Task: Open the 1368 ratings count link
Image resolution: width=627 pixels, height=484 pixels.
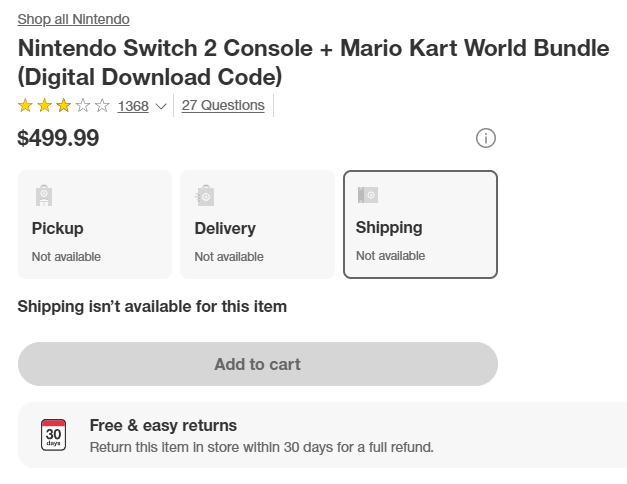Action: [x=133, y=106]
